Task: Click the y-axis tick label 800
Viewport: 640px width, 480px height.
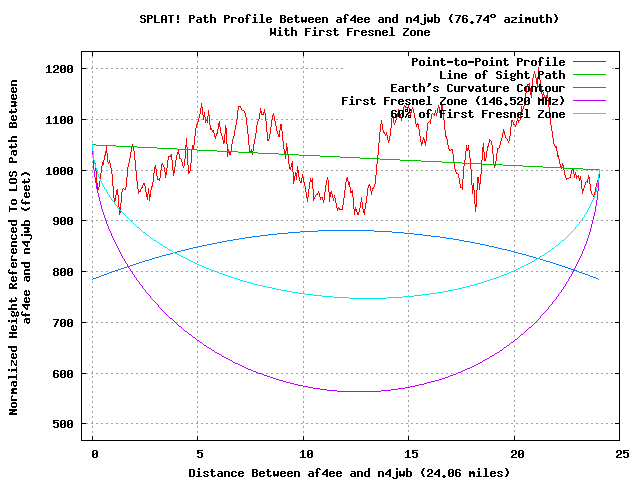Action: 63,272
